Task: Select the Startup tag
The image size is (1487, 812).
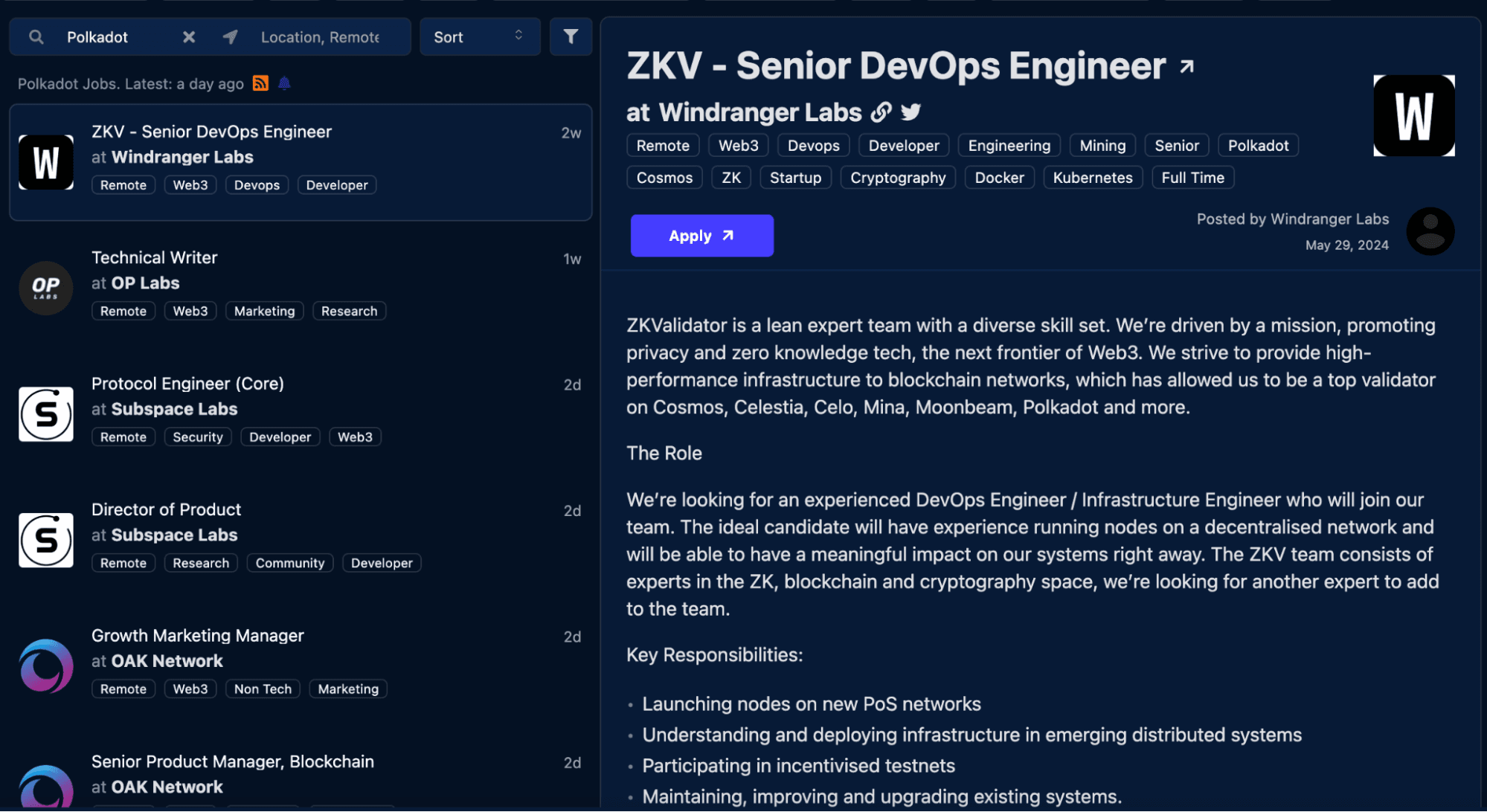Action: tap(795, 178)
